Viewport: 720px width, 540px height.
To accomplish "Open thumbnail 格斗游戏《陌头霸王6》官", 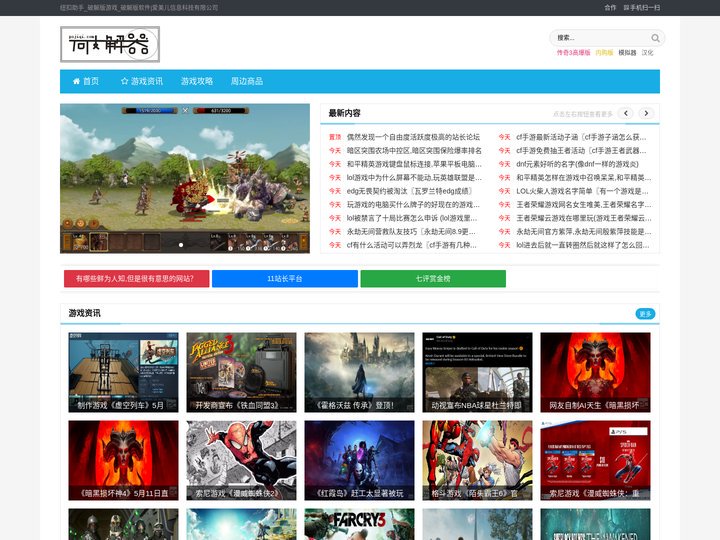I will click(x=477, y=460).
